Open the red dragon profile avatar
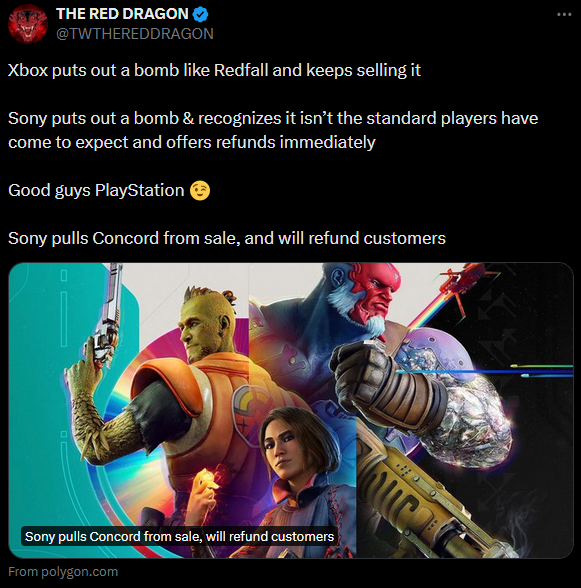This screenshot has width=581, height=588. pos(28,24)
